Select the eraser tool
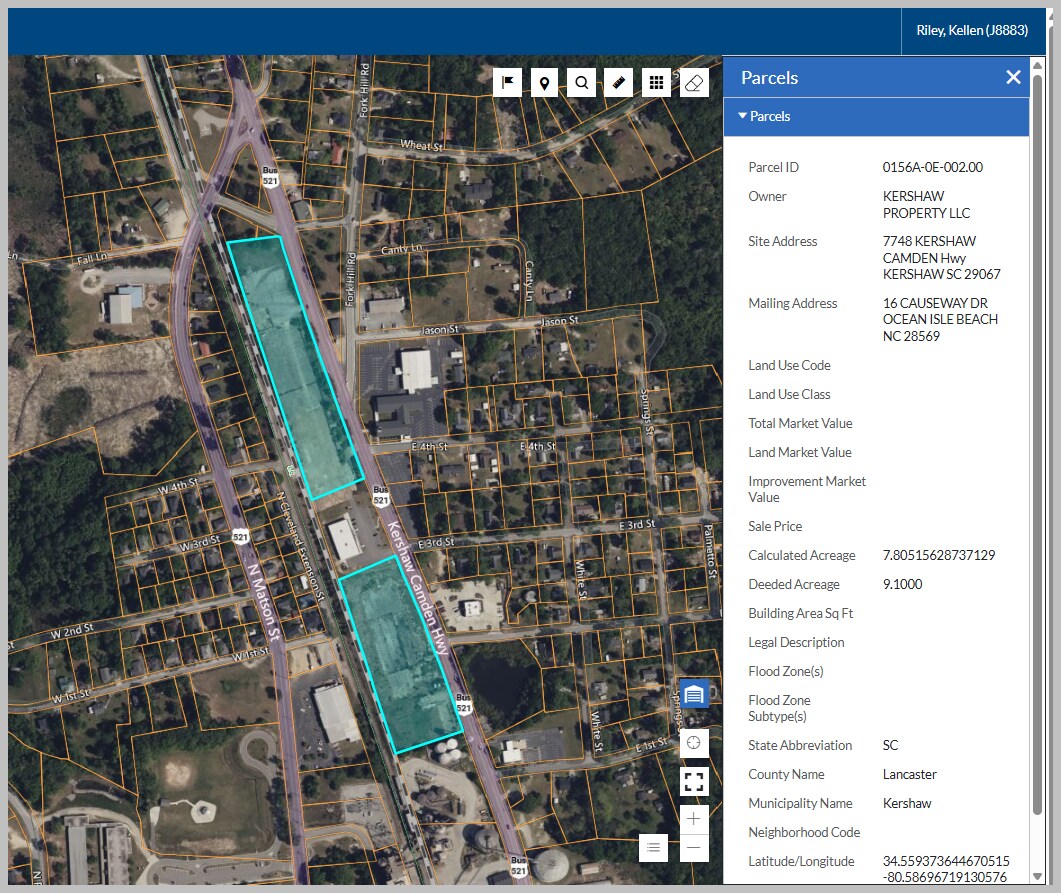1061x893 pixels. [x=694, y=82]
